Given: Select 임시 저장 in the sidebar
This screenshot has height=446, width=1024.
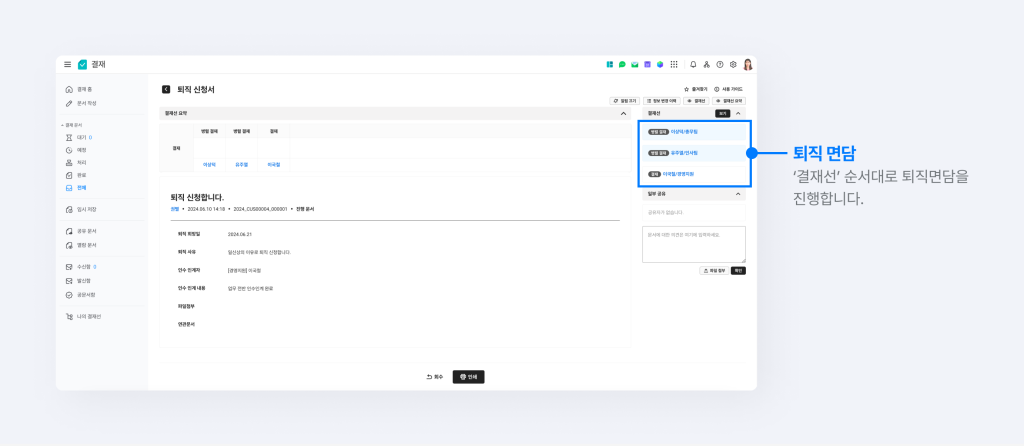Looking at the screenshot, I should point(86,209).
